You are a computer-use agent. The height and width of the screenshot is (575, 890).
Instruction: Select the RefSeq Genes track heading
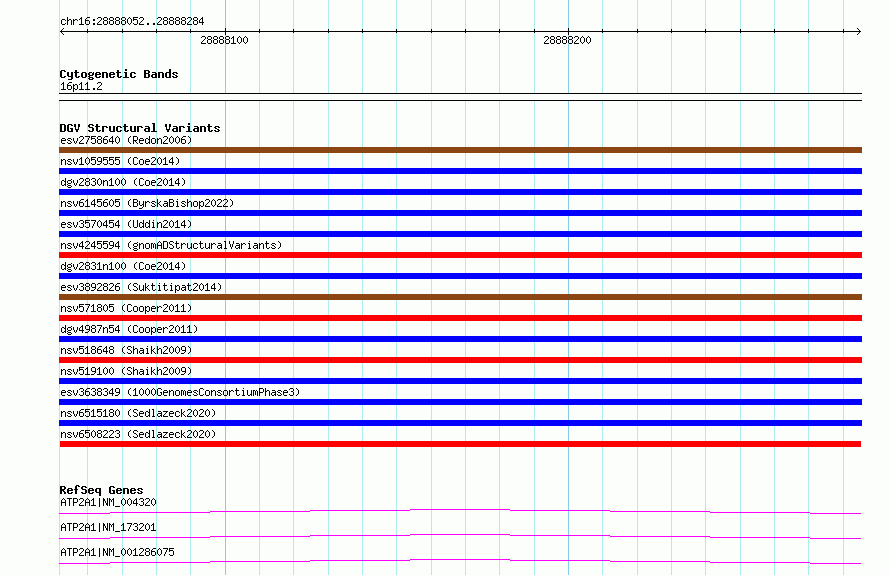click(x=101, y=490)
